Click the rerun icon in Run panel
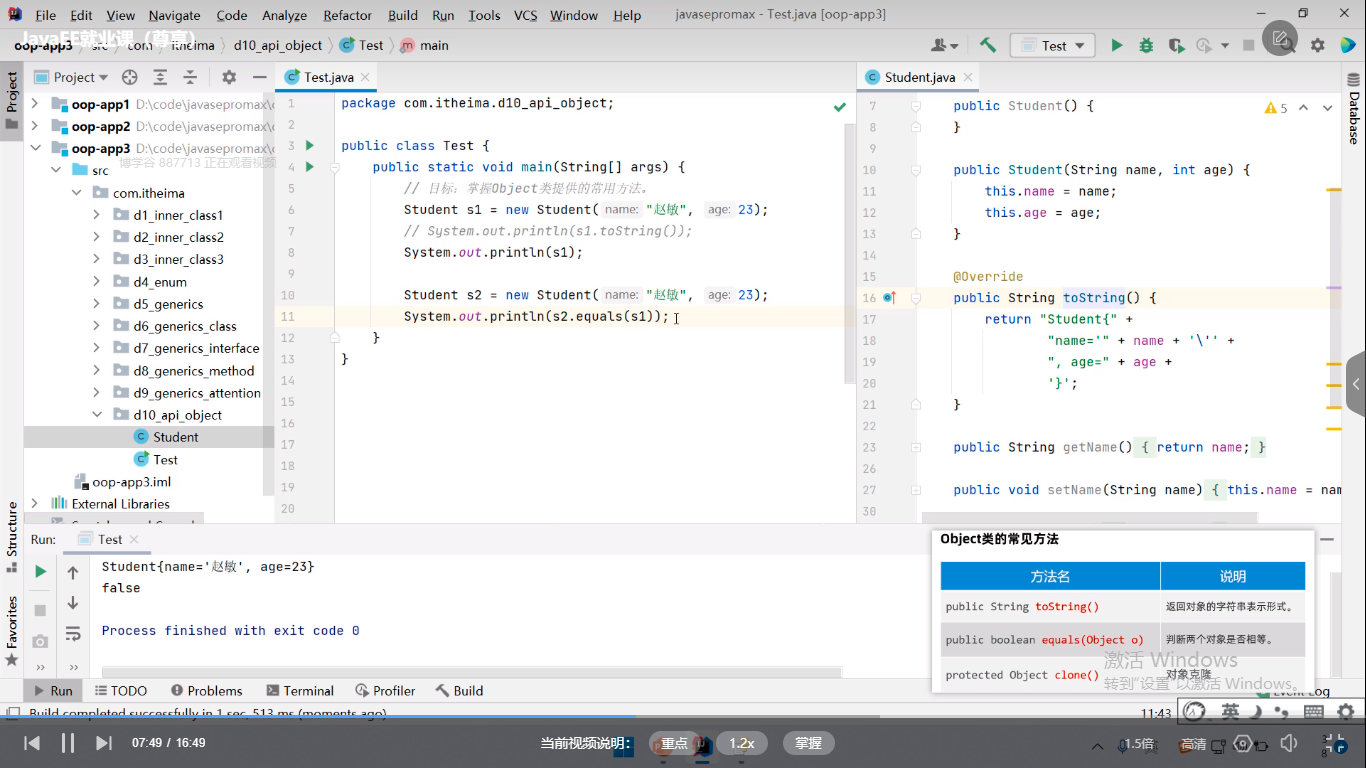This screenshot has height=768, width=1366. 40,571
